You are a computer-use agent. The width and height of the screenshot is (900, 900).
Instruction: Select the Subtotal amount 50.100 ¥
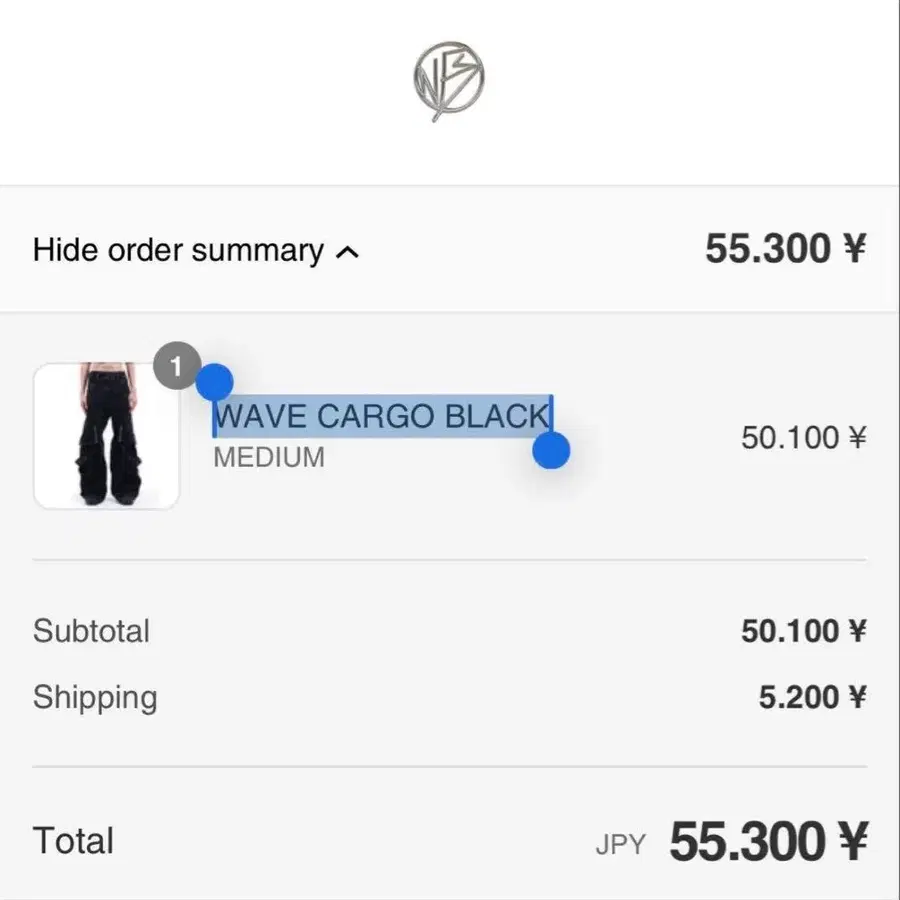804,631
